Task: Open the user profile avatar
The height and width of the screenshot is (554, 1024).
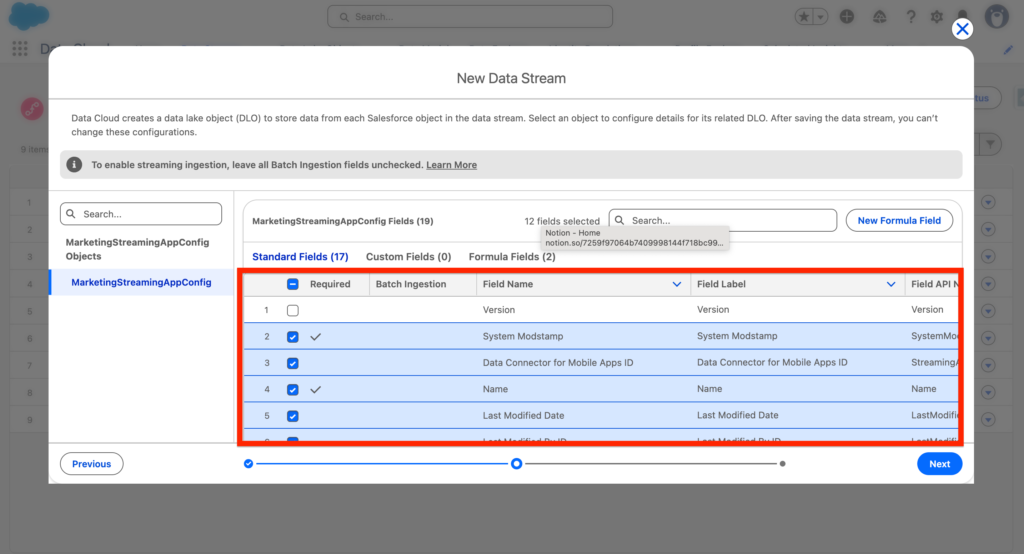Action: (996, 17)
